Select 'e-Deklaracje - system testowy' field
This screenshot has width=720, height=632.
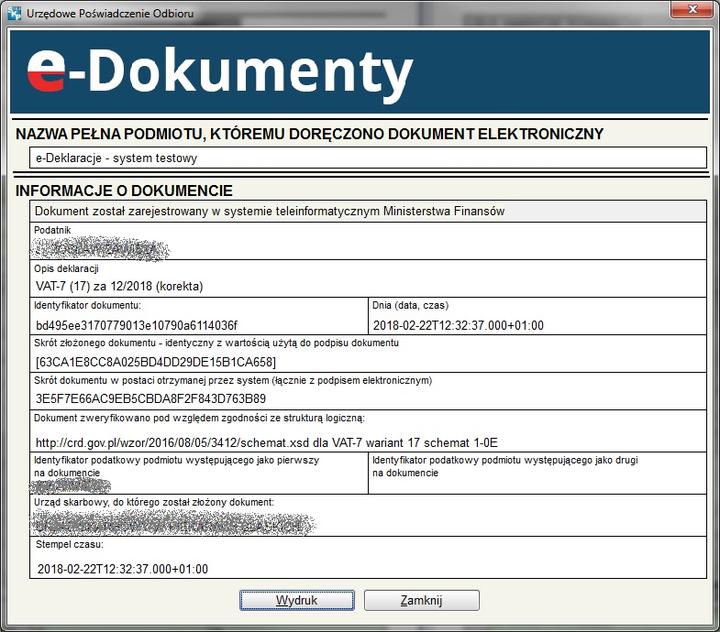coord(368,158)
